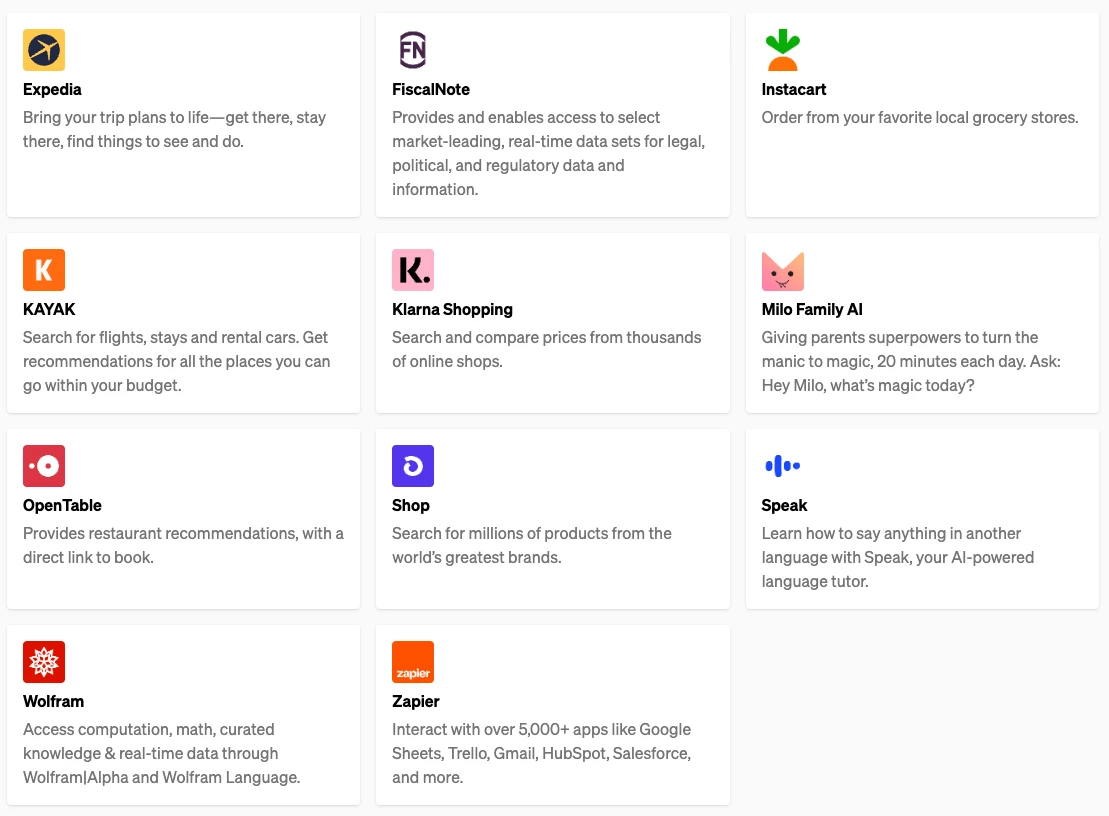Click the orange KAYAK K icon
This screenshot has height=816, width=1109.
[x=44, y=270]
